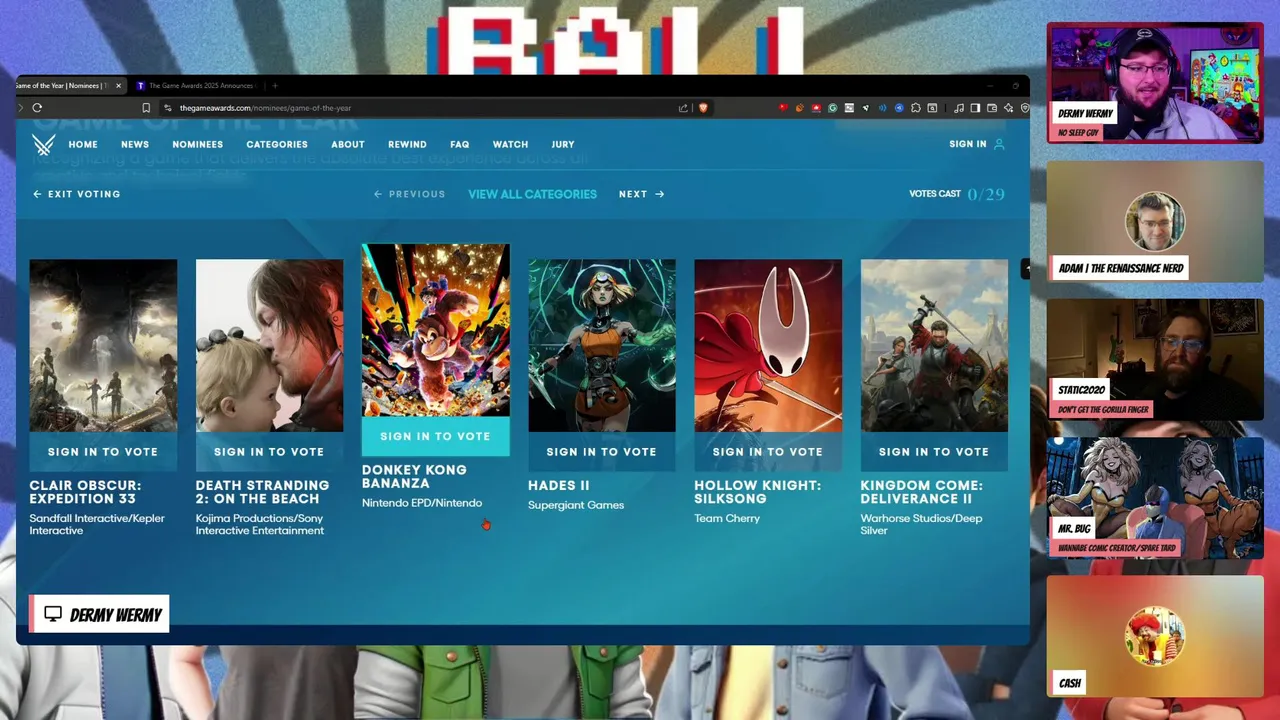1280x720 pixels.
Task: Open the REWIND menu item
Action: pos(407,144)
